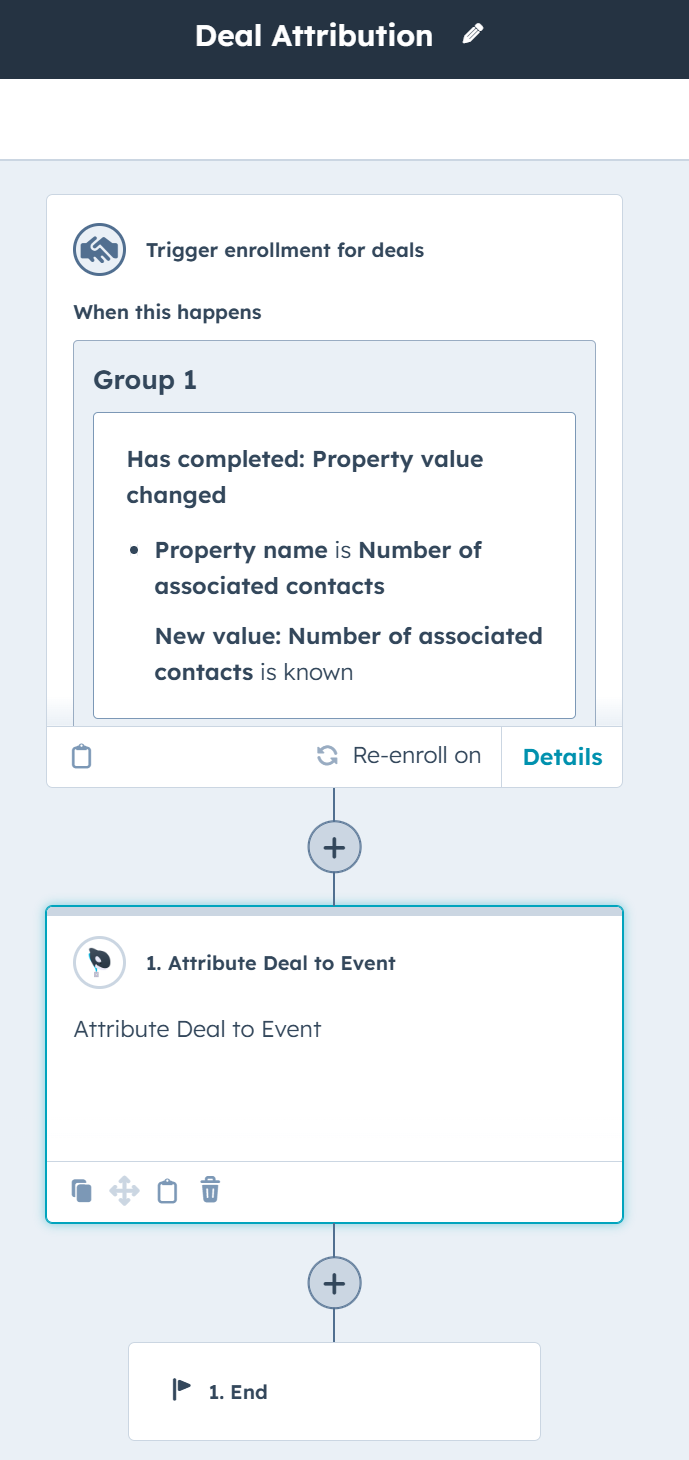Click the move action icon with four arrows

[x=124, y=1191]
